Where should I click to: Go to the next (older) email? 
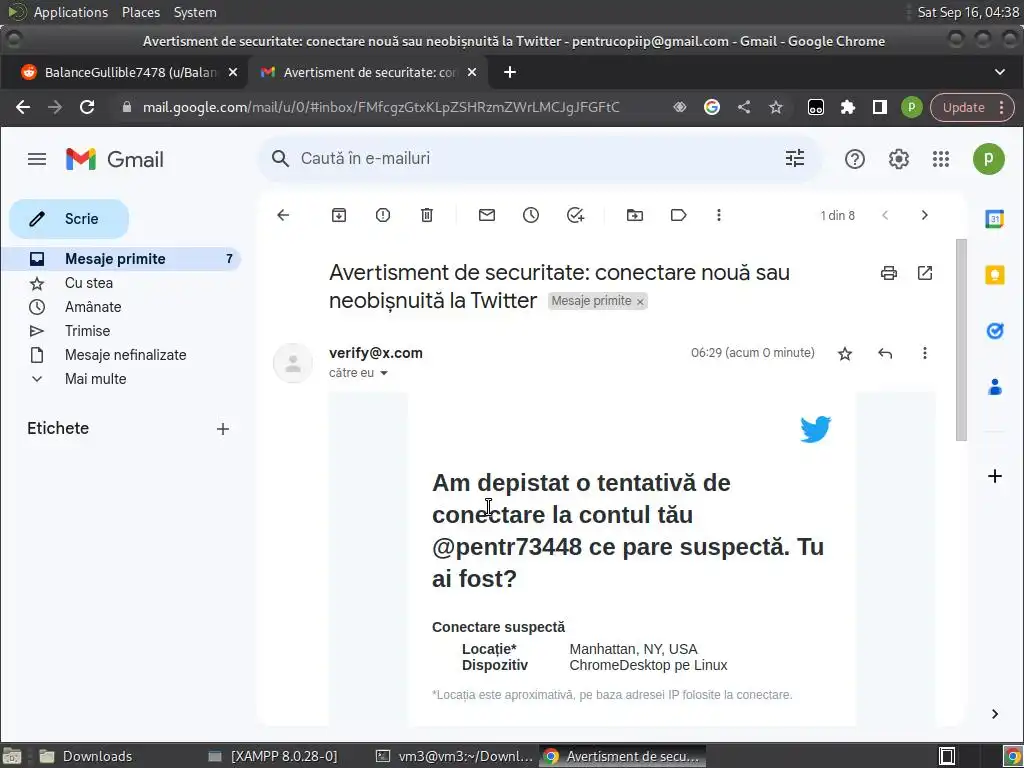coord(925,215)
